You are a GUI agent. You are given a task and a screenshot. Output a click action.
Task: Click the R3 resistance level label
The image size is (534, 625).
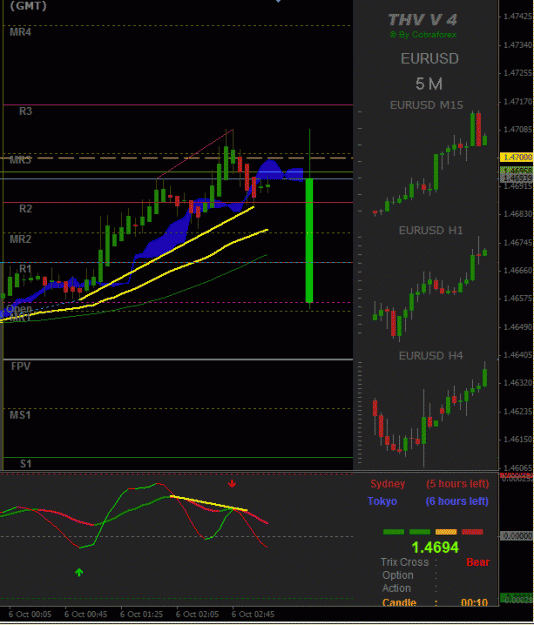(26, 111)
